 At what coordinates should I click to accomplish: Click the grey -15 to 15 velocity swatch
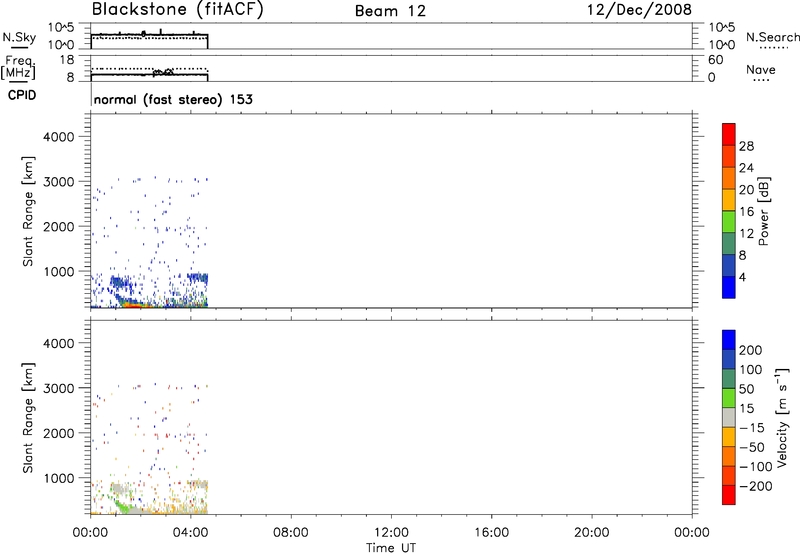[x=729, y=417]
